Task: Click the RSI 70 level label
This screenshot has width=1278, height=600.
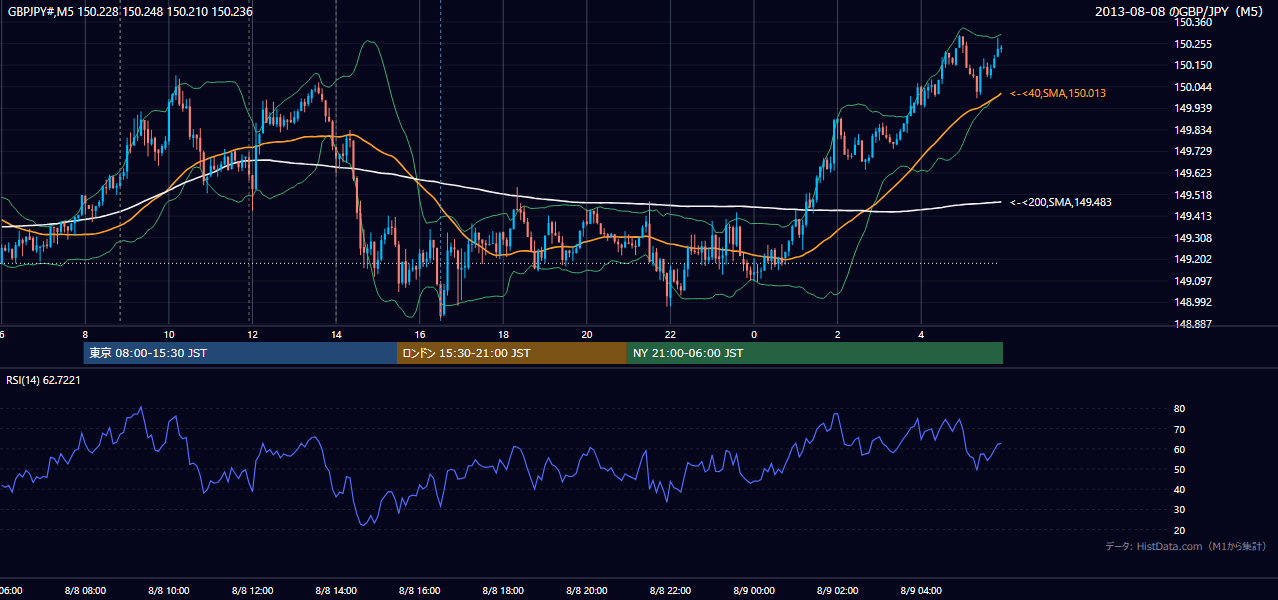Action: pyautogui.click(x=1179, y=429)
